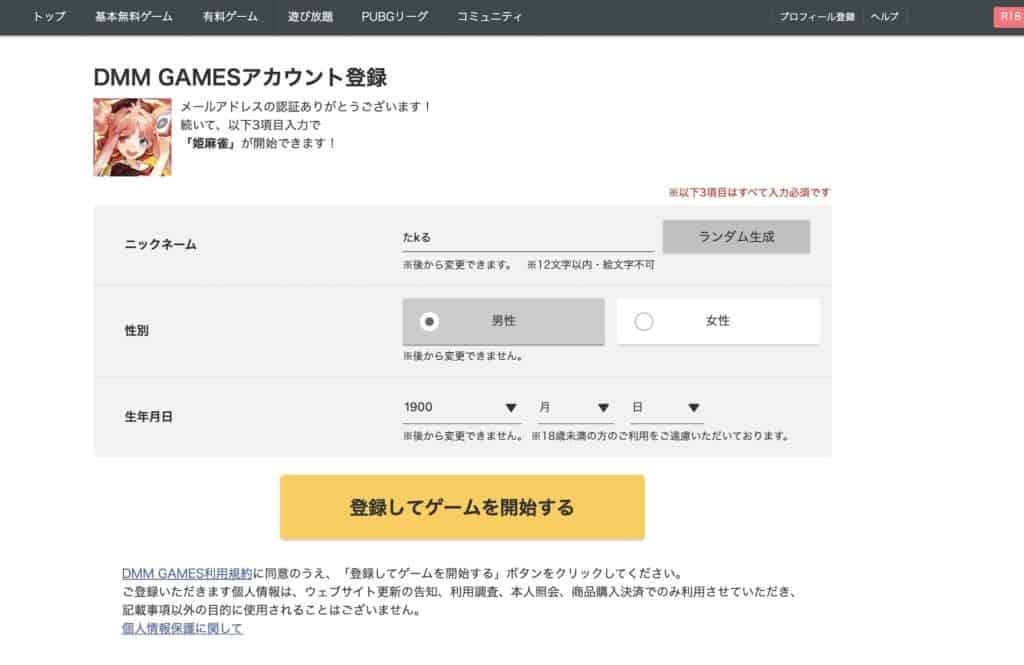Click the 姫麻雀 game character thumbnail
Screen dimensions: 1024x665
coord(133,137)
